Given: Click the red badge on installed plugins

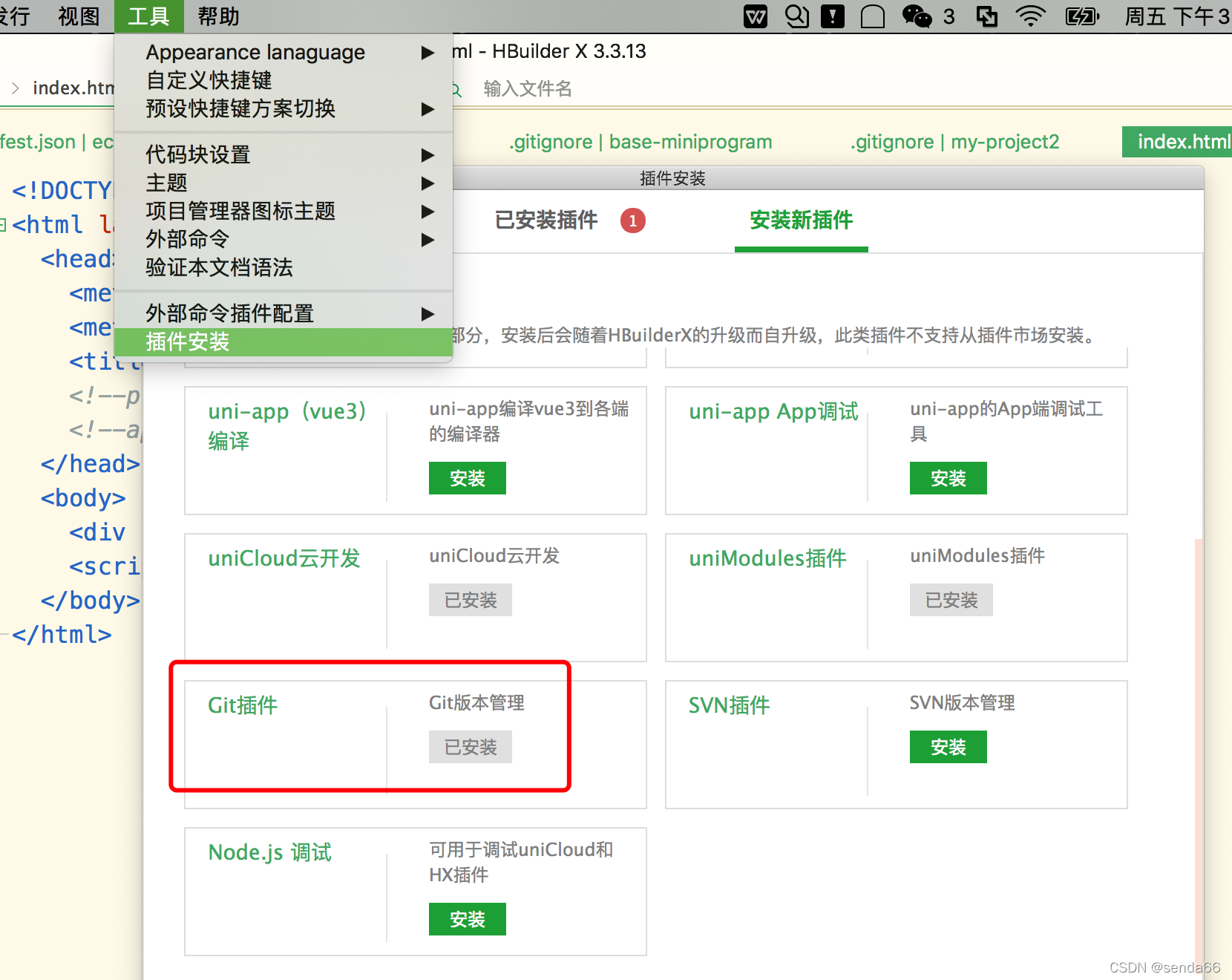Looking at the screenshot, I should 633,220.
